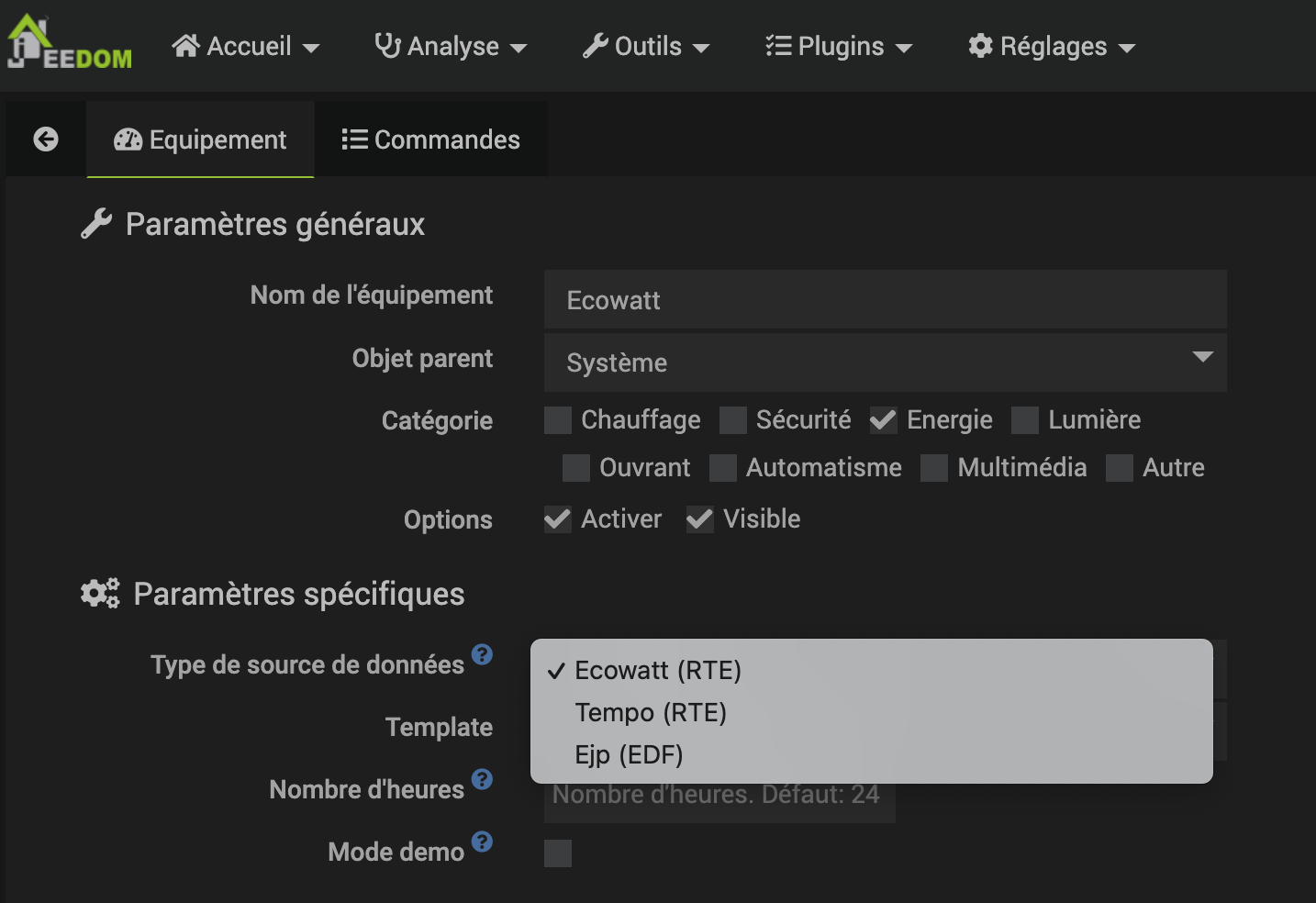Screen dimensions: 1316x903
Task: Toggle the Chauffage category checkbox
Action: tap(558, 420)
